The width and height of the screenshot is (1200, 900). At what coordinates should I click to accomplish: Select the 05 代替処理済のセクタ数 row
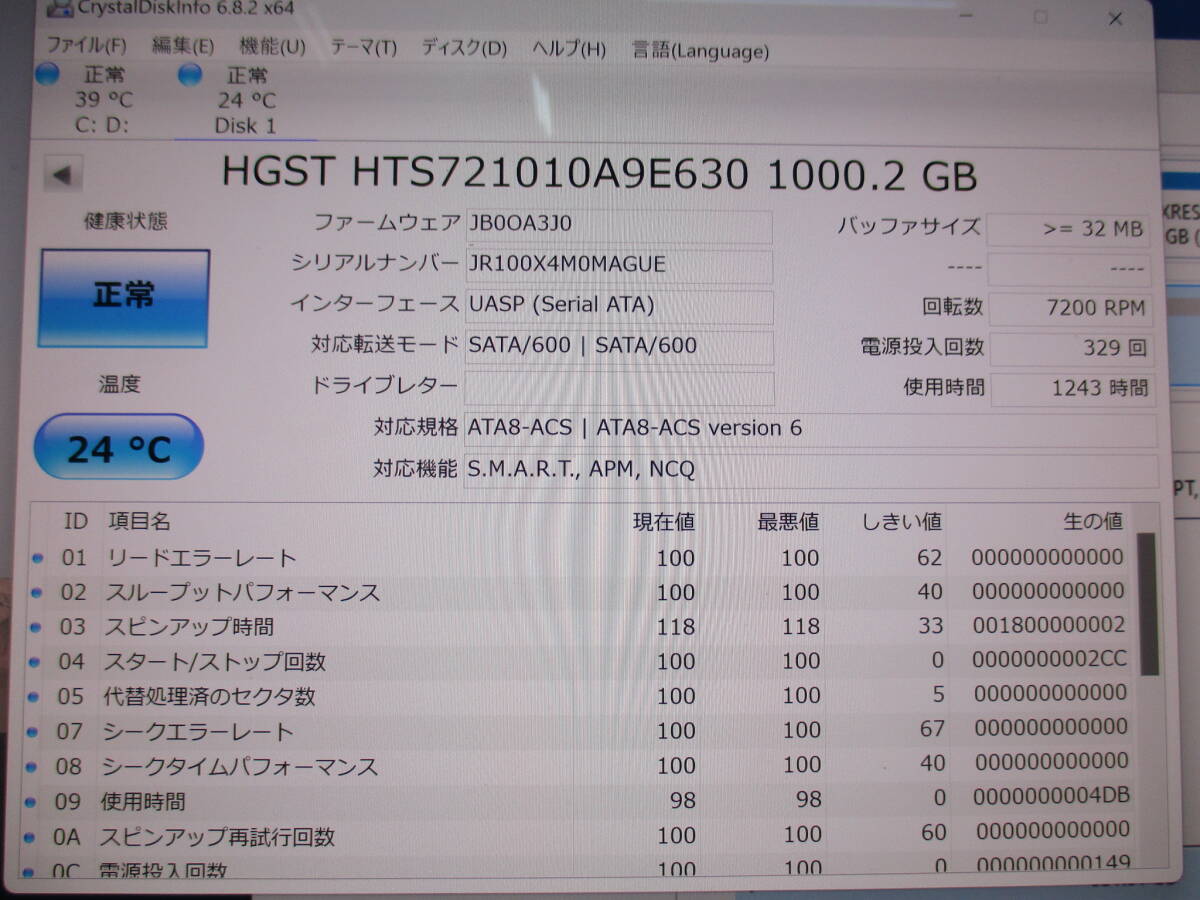[580, 696]
